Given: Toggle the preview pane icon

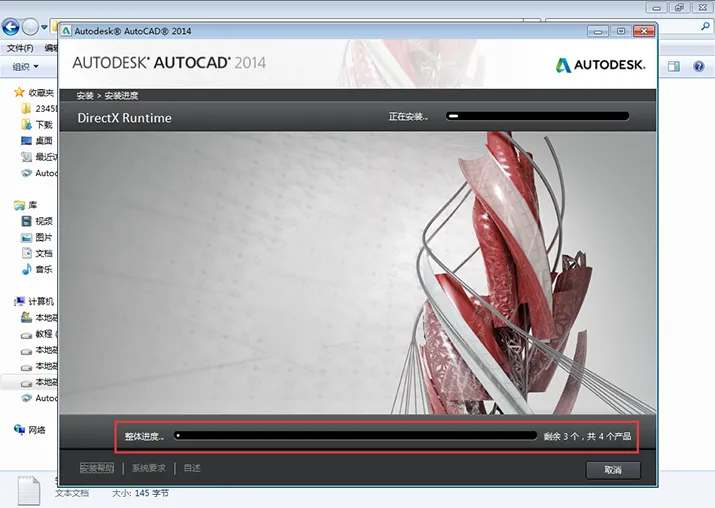Looking at the screenshot, I should coord(674,67).
